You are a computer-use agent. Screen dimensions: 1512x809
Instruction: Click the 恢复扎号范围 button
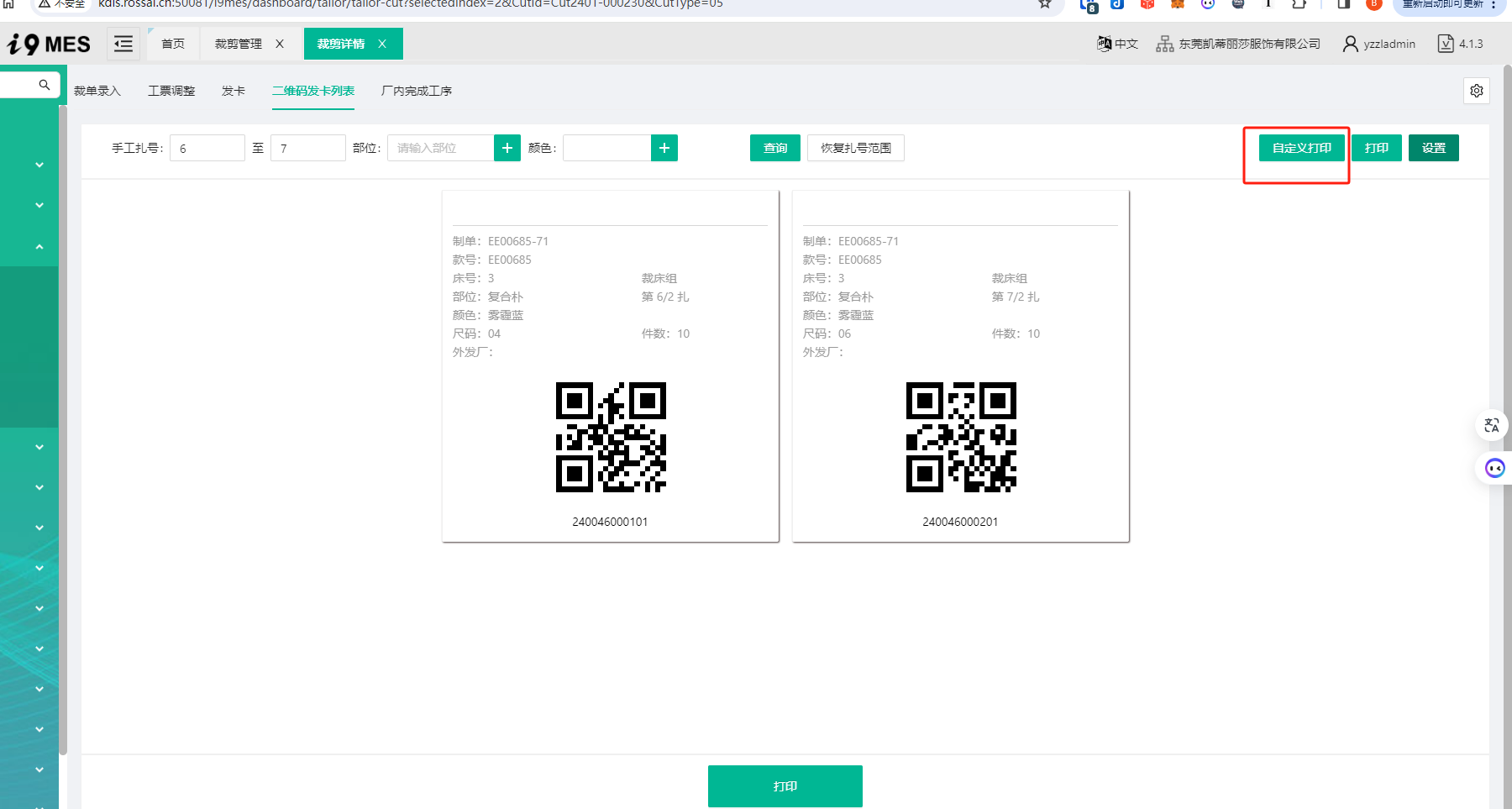point(856,148)
